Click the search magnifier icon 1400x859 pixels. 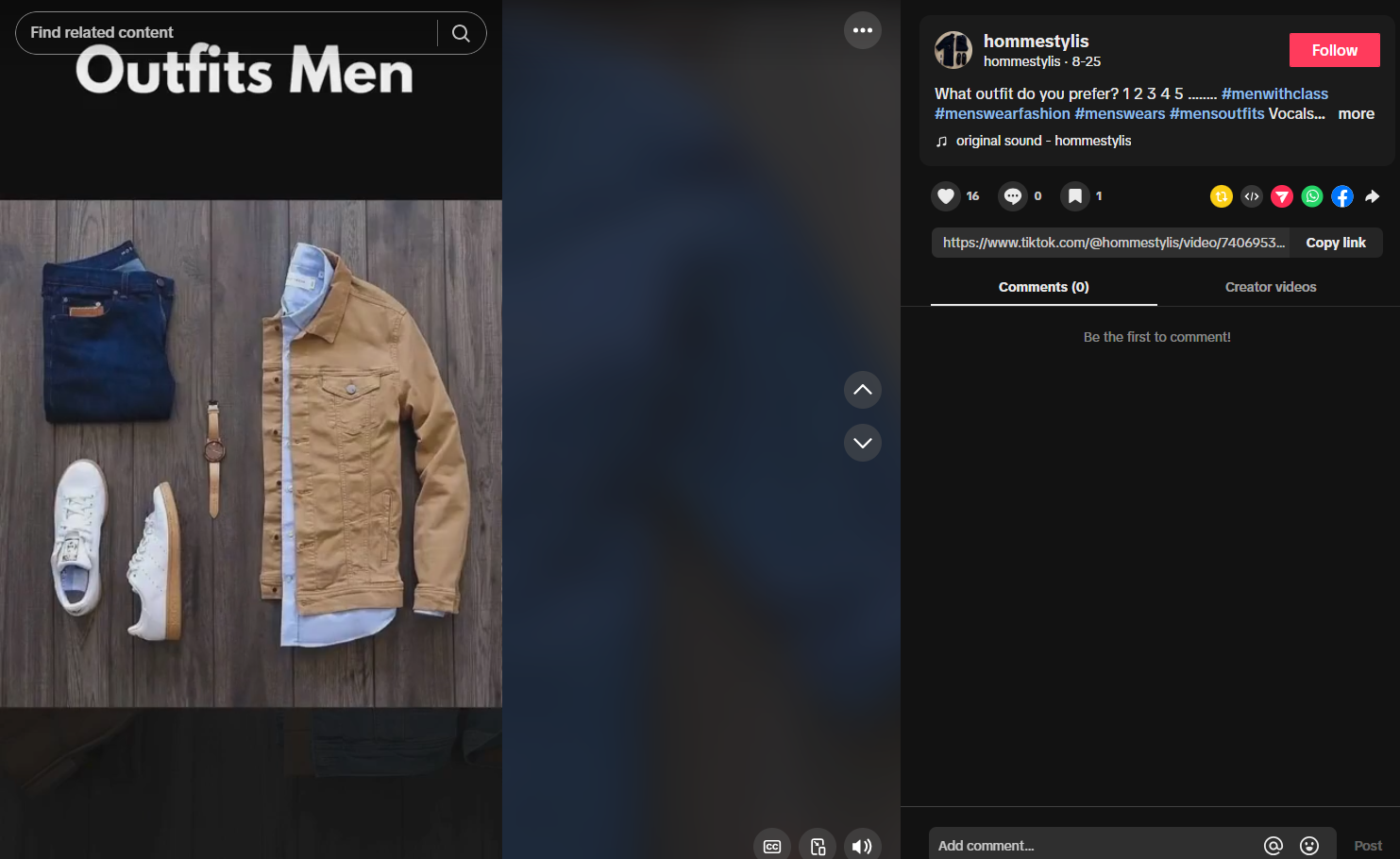(461, 33)
